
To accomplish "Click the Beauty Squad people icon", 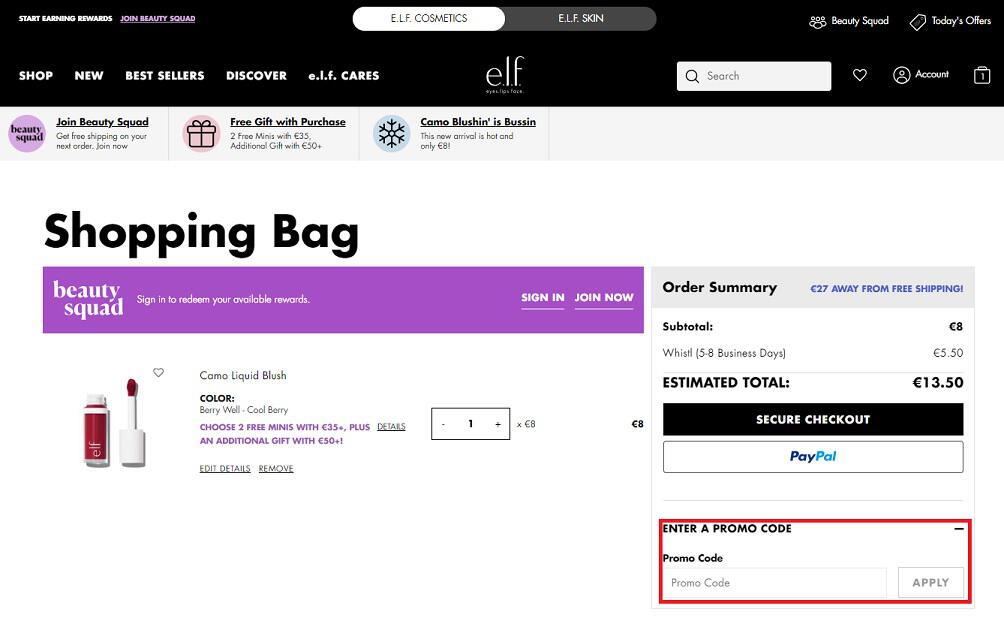I will click(817, 22).
